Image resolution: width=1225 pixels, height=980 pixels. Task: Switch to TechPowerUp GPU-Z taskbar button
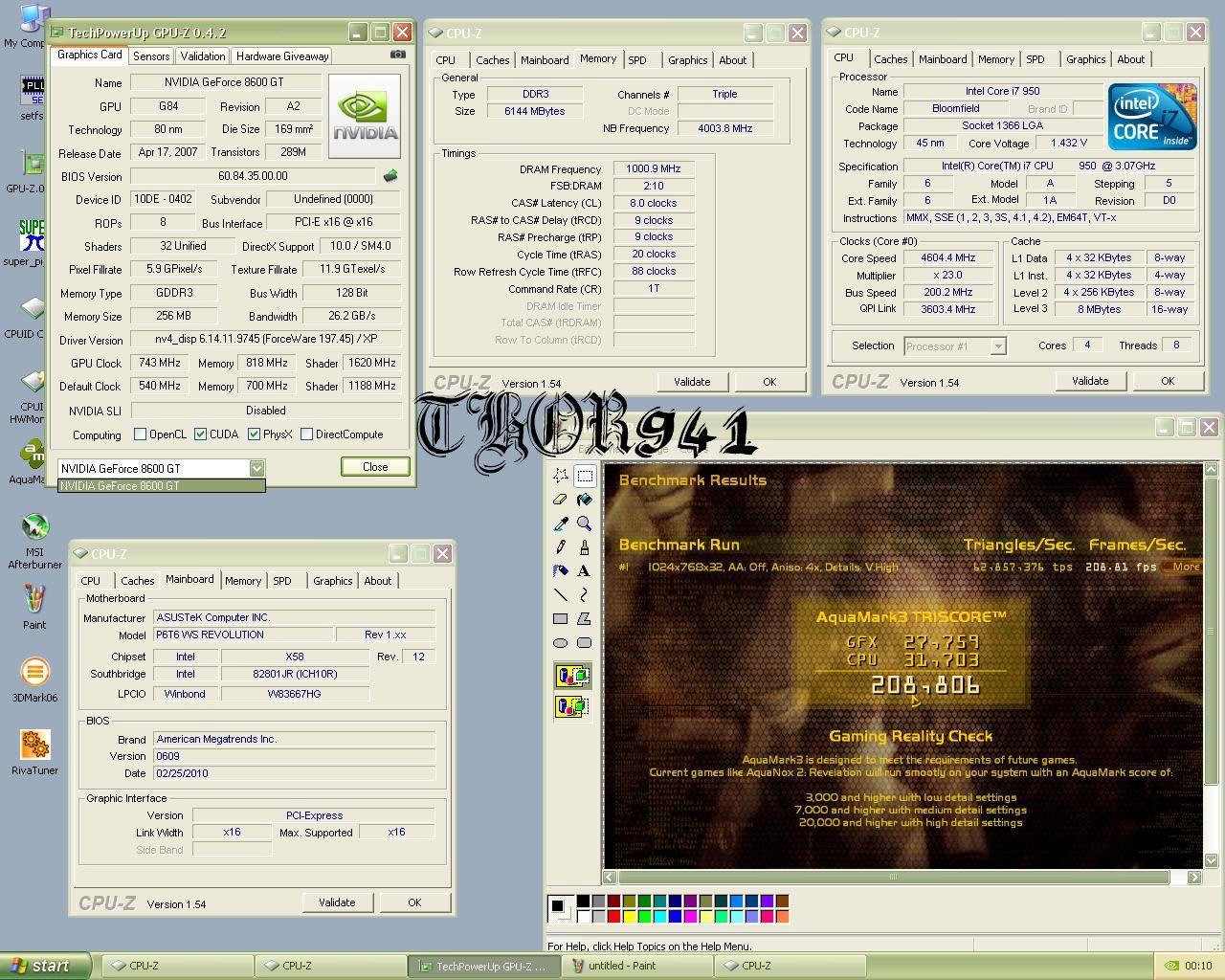485,966
